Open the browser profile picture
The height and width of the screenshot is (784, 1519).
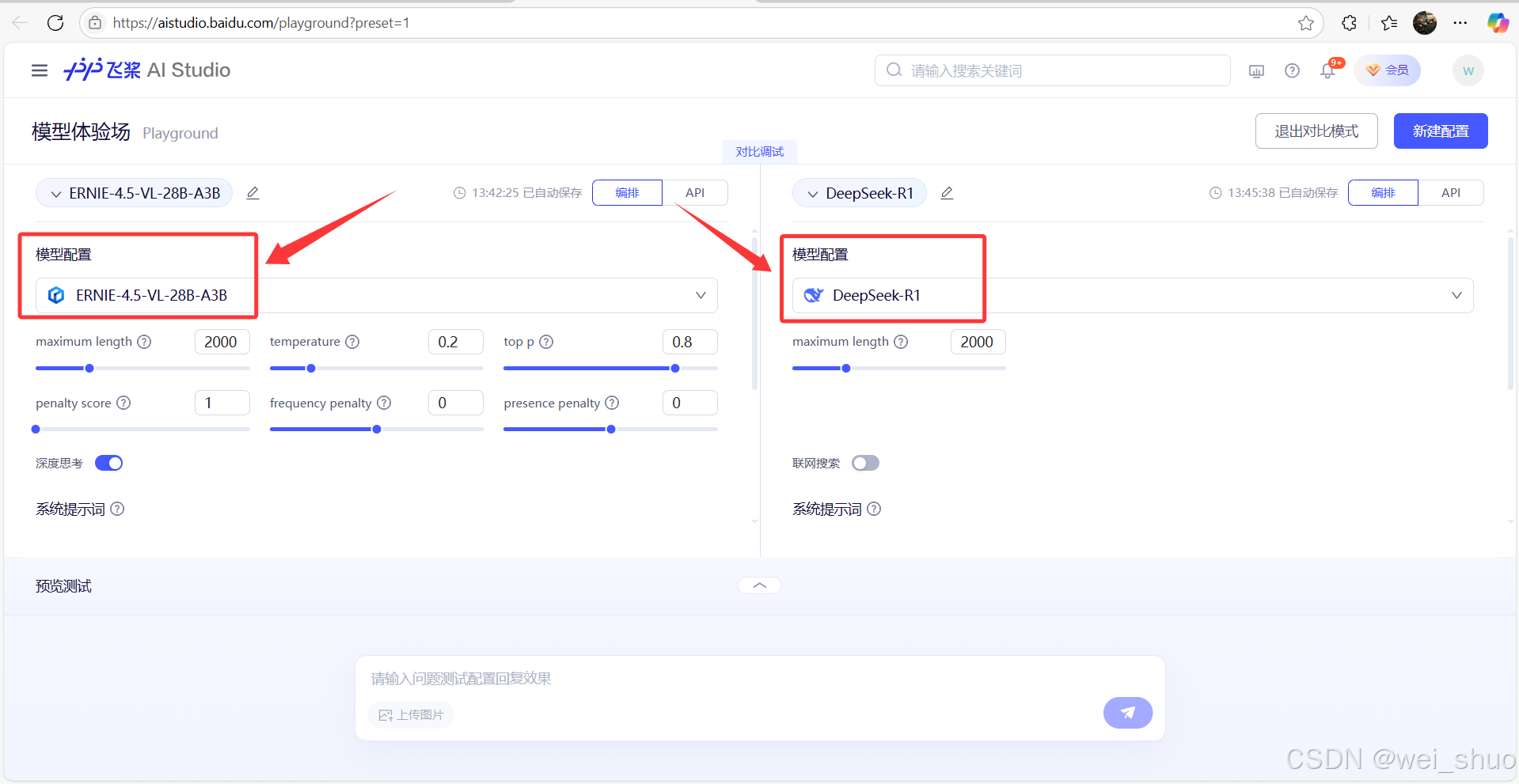[x=1425, y=23]
